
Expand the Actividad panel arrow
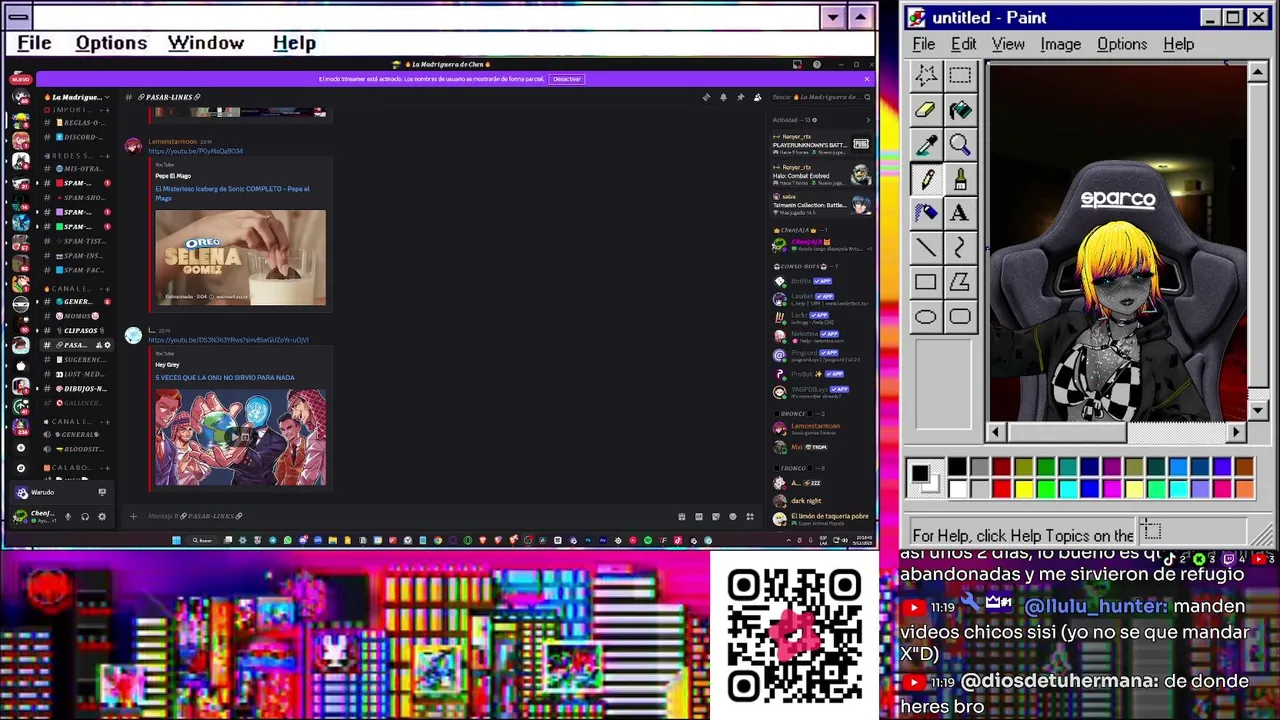click(x=867, y=120)
